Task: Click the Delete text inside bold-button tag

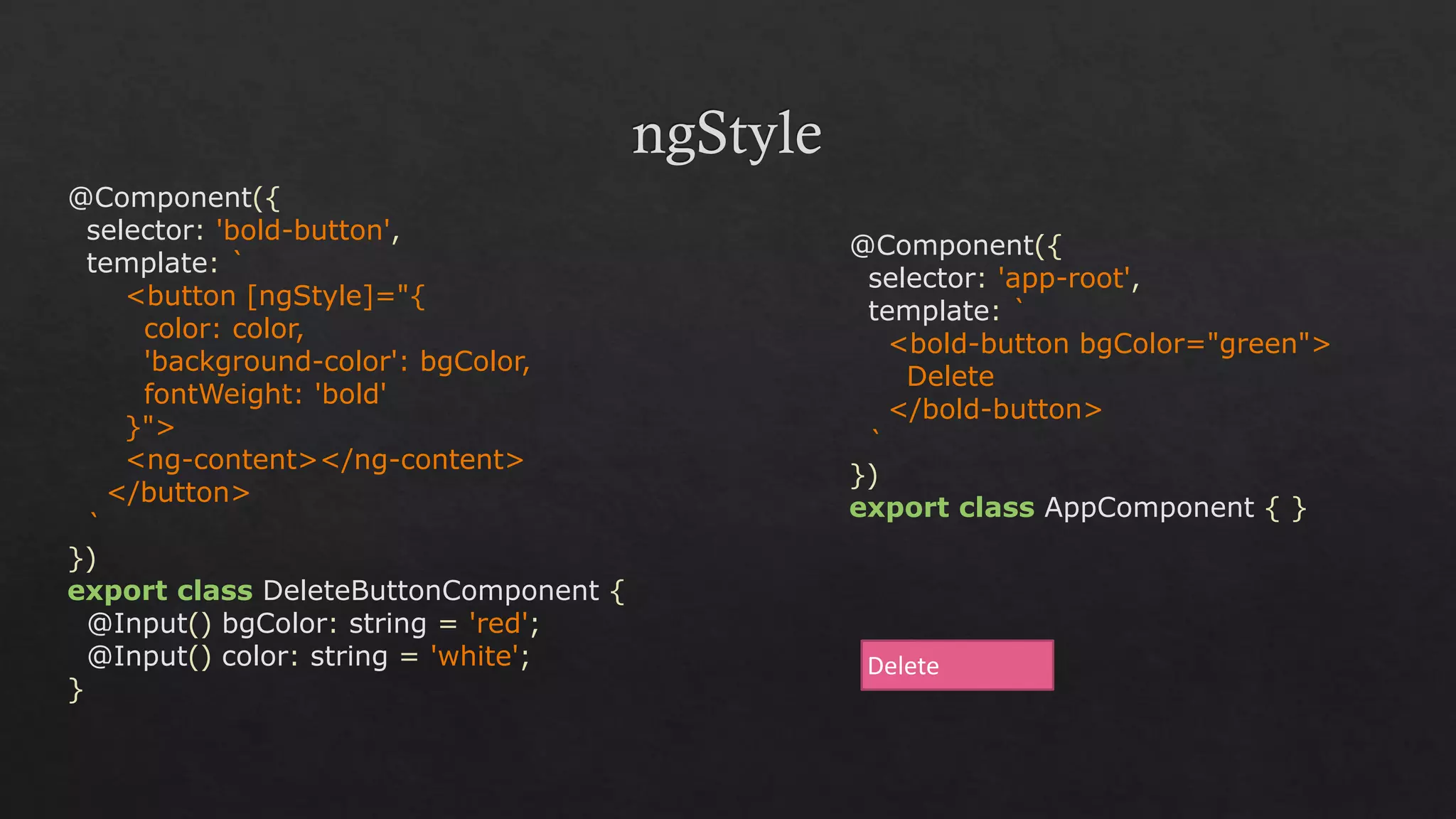Action: [950, 376]
